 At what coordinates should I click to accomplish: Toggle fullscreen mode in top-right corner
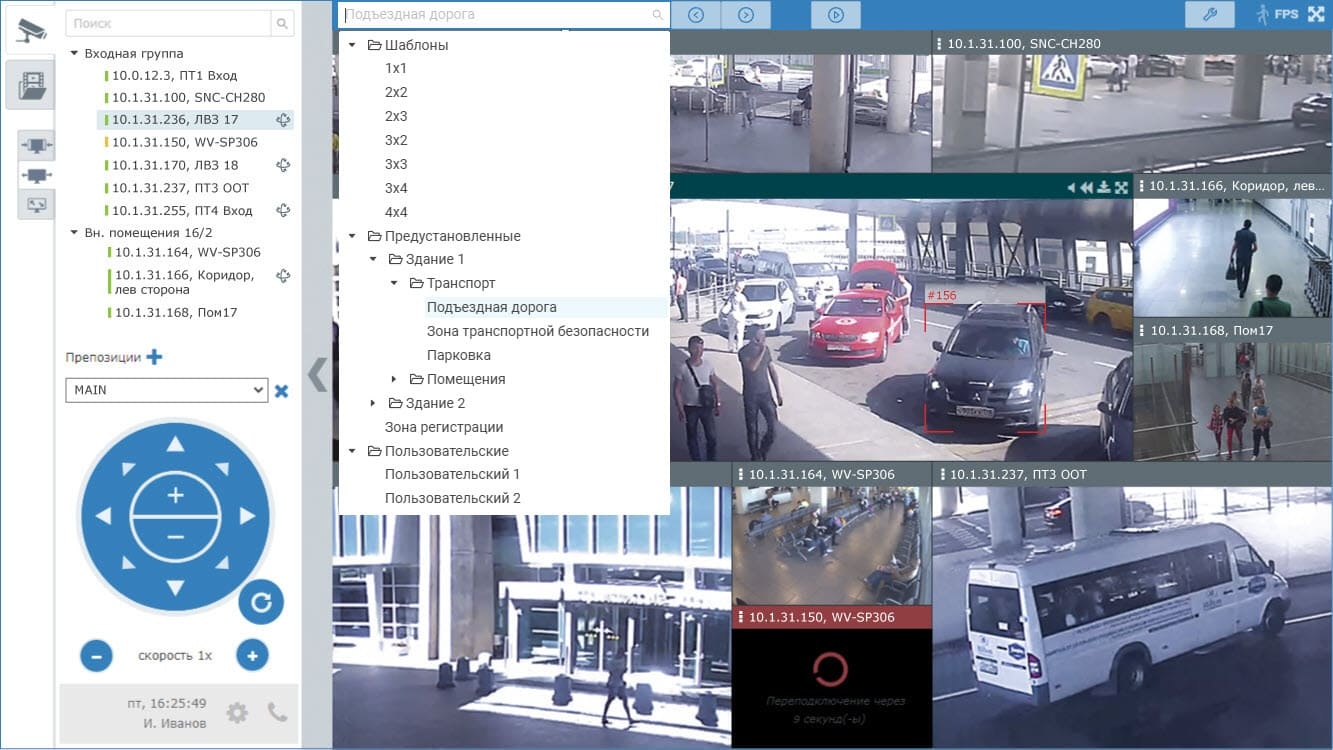click(1316, 14)
